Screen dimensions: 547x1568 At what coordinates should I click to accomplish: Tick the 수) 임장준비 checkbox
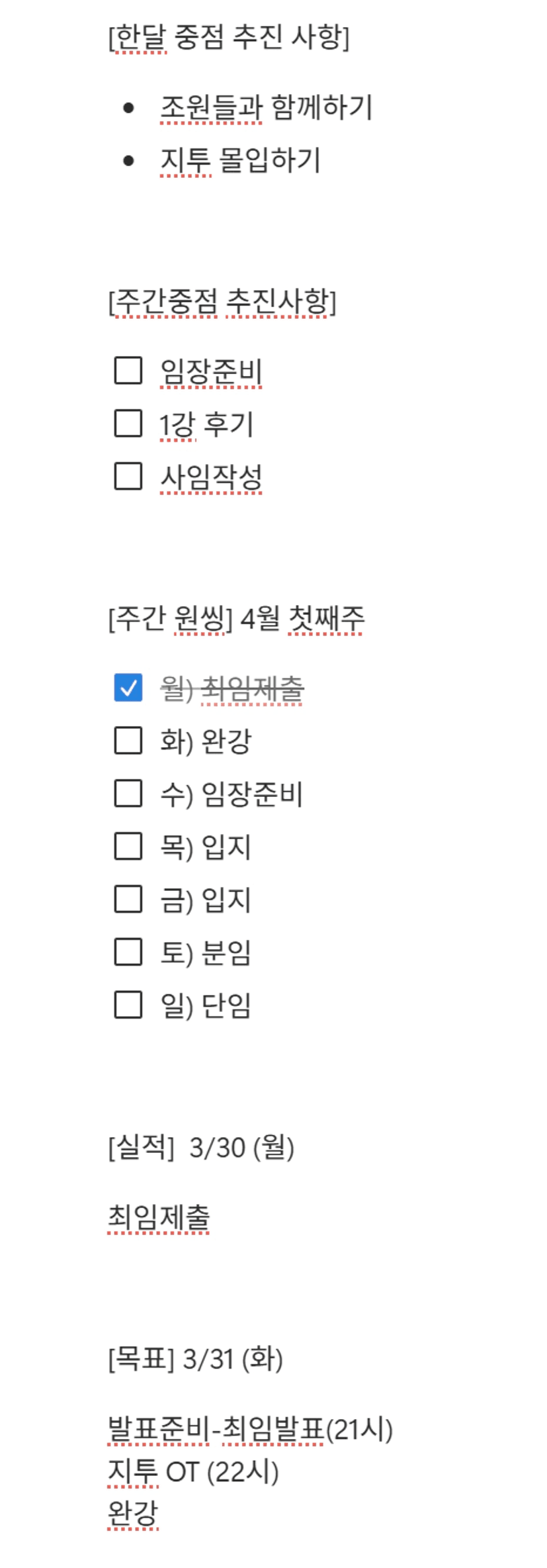click(128, 794)
